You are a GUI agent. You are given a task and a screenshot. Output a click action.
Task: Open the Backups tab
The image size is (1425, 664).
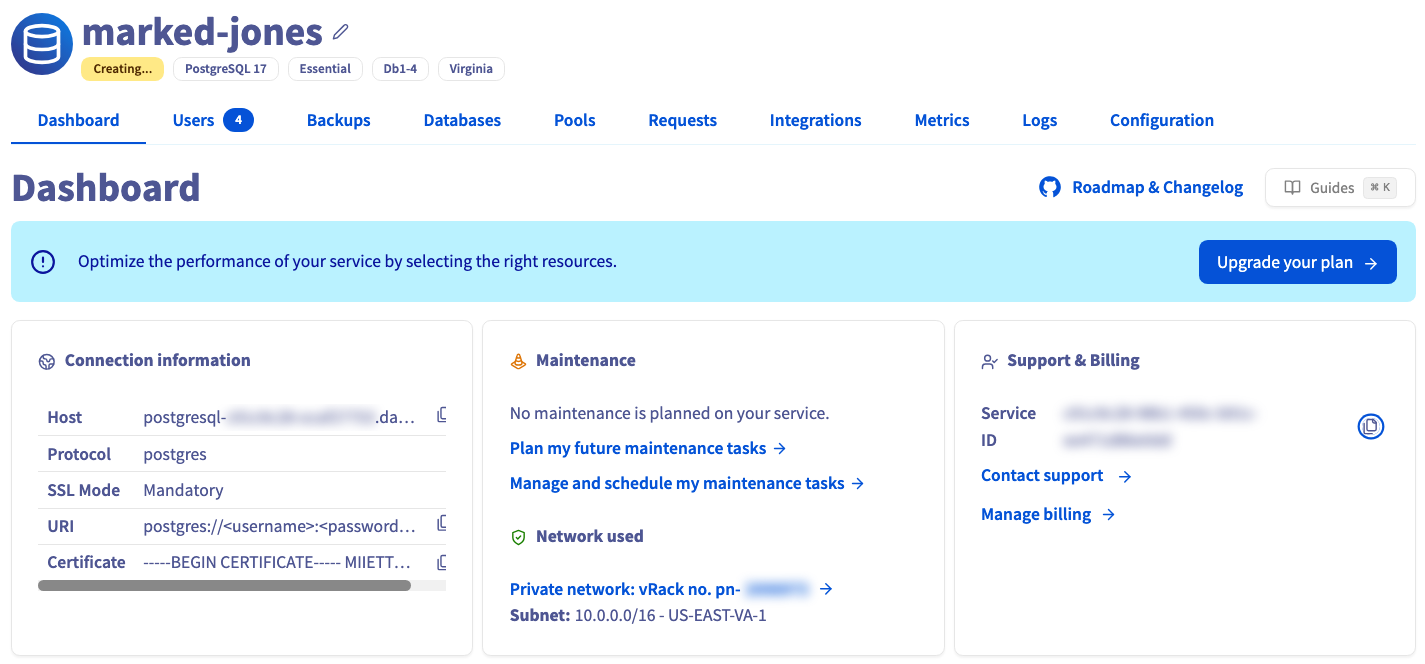tap(339, 120)
